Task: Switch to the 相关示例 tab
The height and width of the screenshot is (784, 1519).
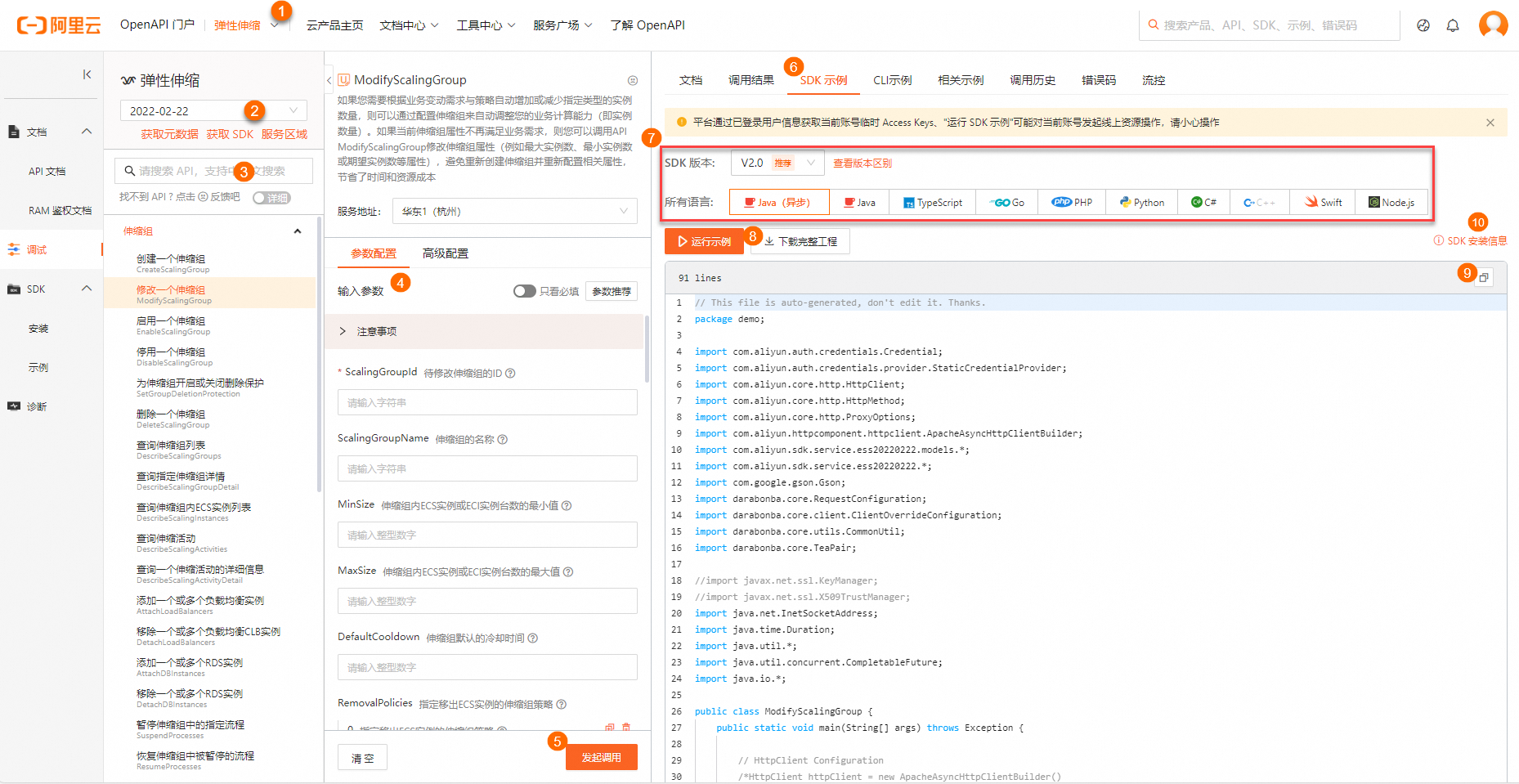Action: 961,80
